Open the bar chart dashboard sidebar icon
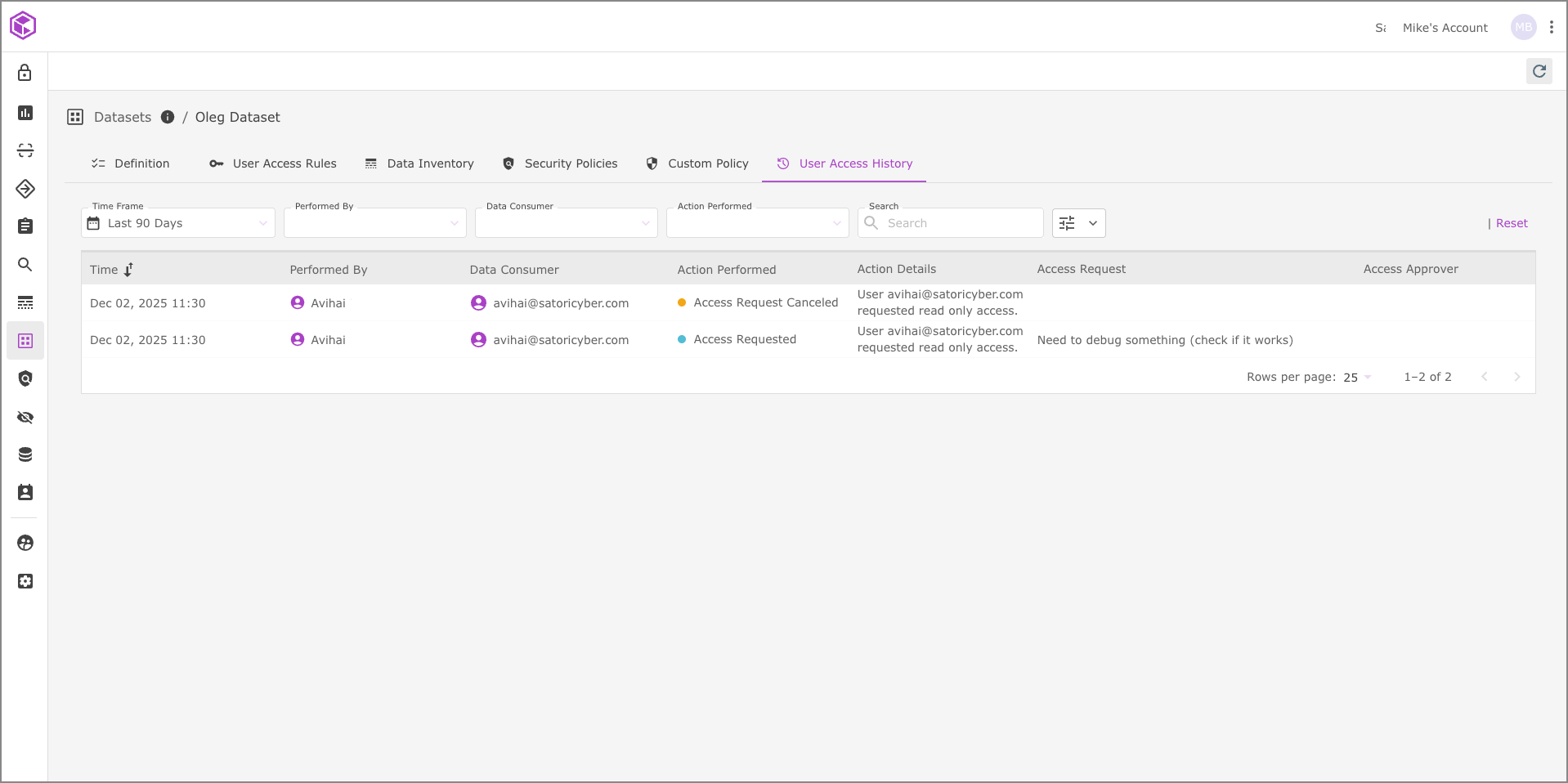1568x783 pixels. (x=25, y=113)
